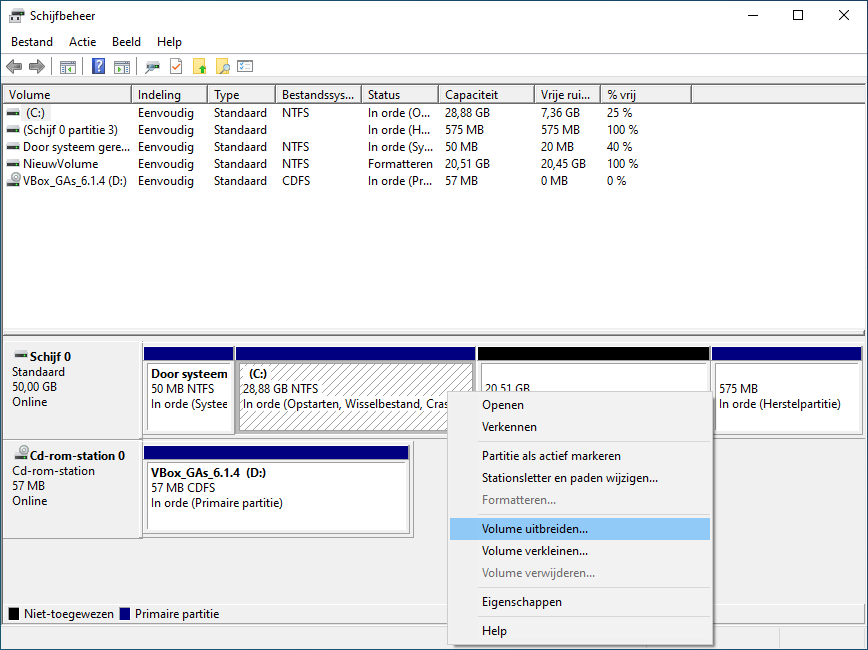Screen dimensions: 868x650
Task: Open Help via the blue question mark icon
Action: (98, 67)
